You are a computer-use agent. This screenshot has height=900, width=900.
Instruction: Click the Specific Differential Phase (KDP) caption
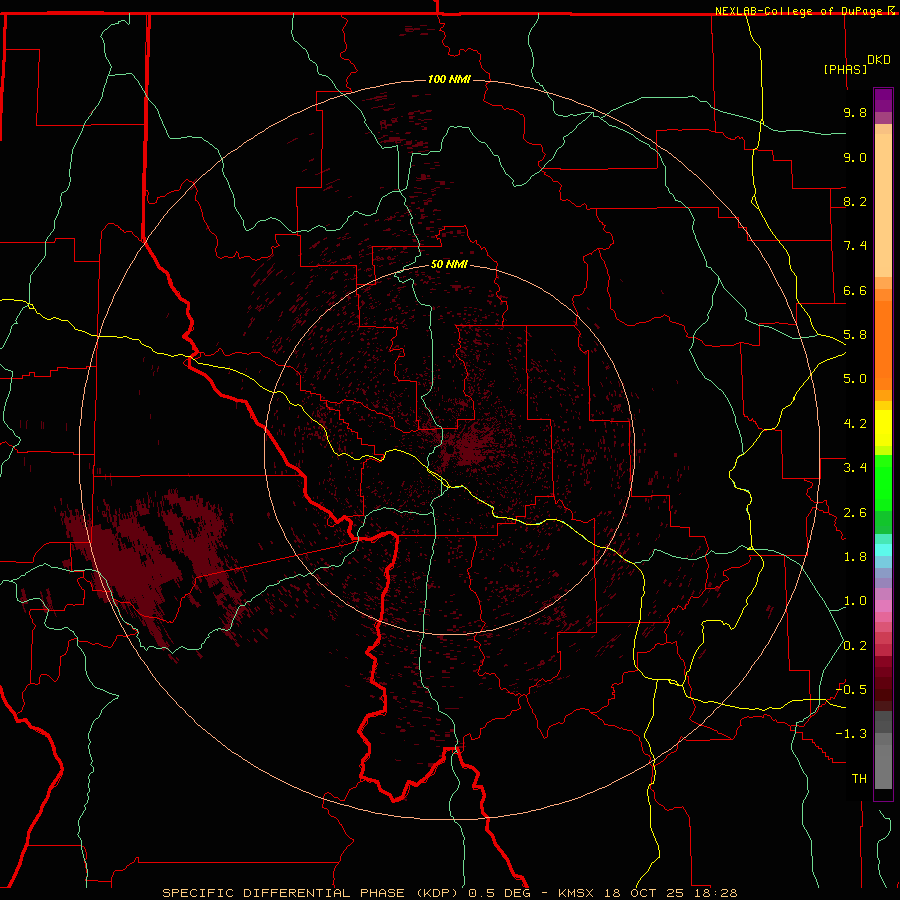[x=313, y=893]
